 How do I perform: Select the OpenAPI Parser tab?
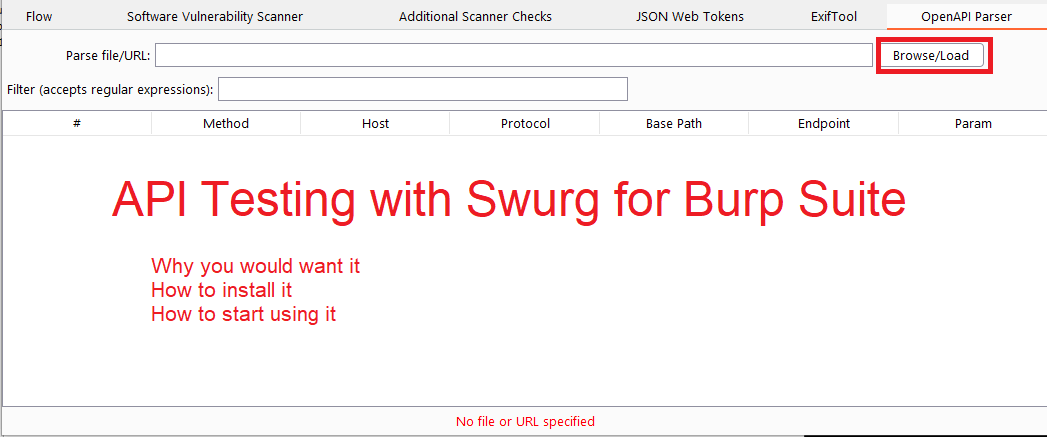pos(966,16)
